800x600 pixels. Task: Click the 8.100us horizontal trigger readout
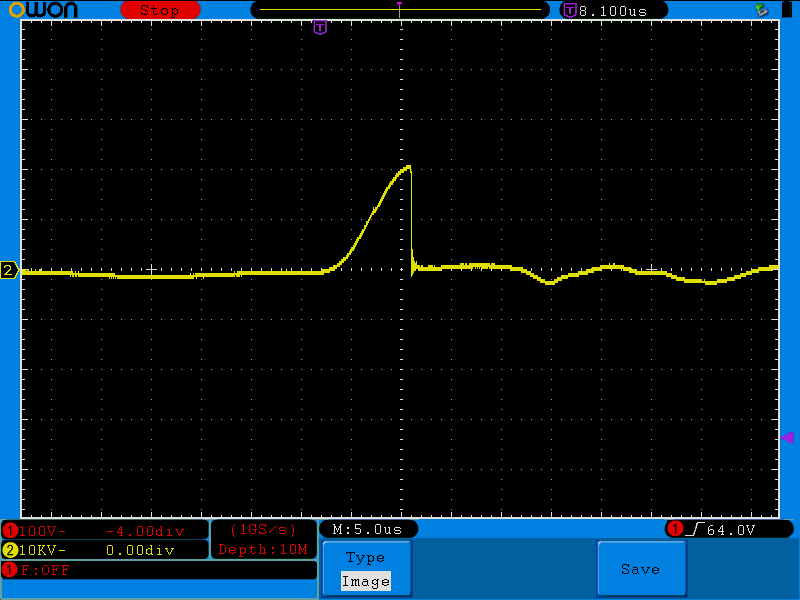coord(613,11)
